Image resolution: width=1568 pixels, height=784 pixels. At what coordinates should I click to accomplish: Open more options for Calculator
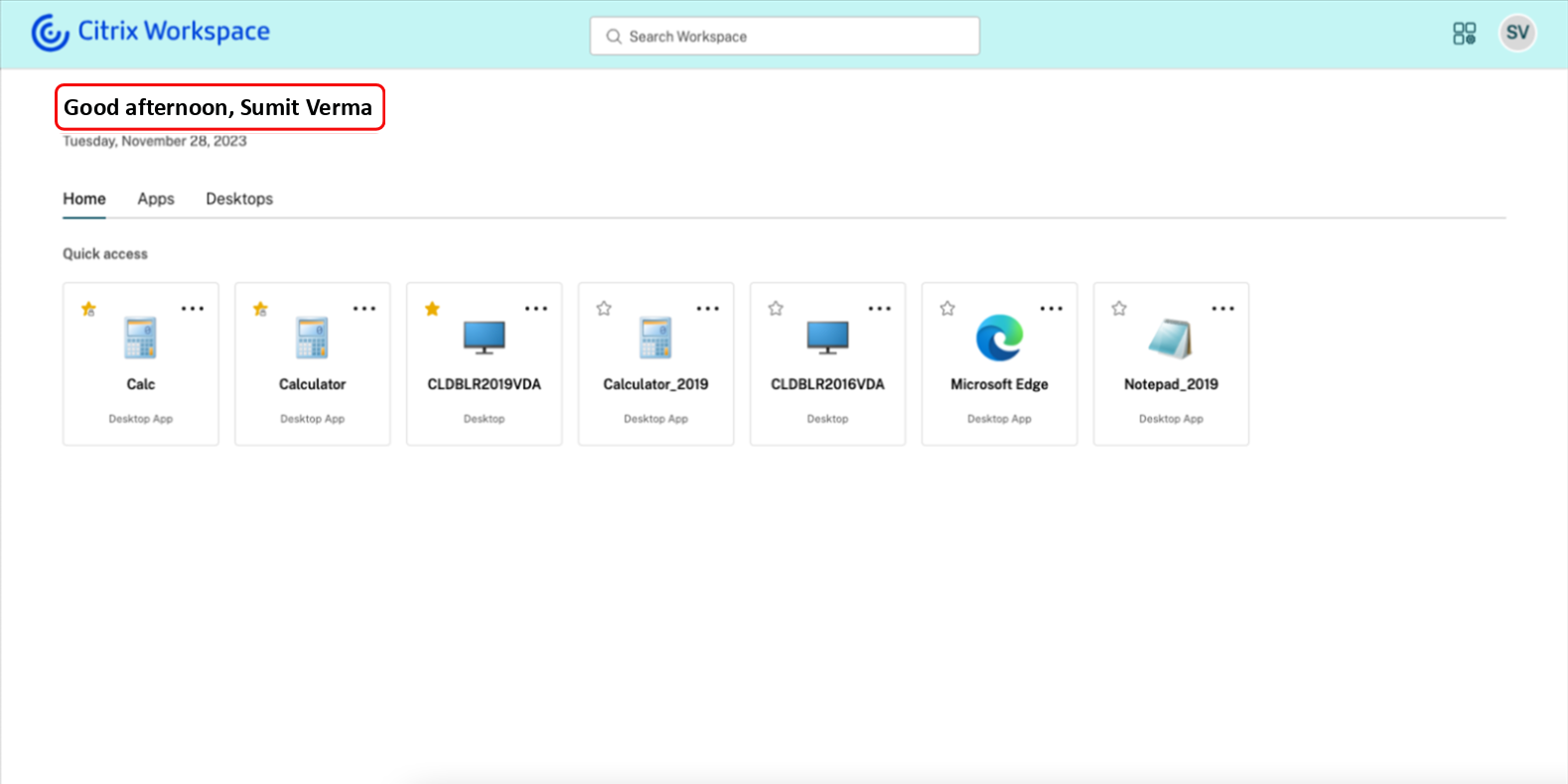tap(364, 309)
